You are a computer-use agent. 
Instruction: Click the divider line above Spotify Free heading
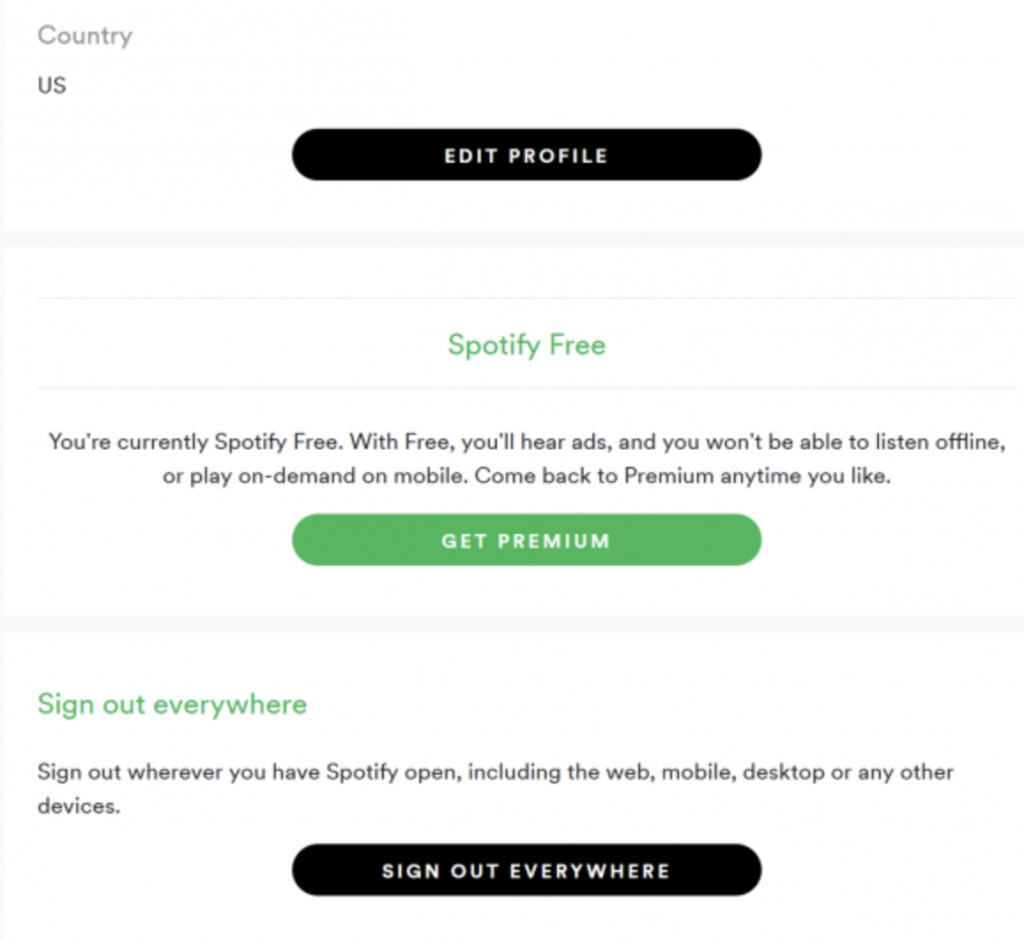[526, 298]
